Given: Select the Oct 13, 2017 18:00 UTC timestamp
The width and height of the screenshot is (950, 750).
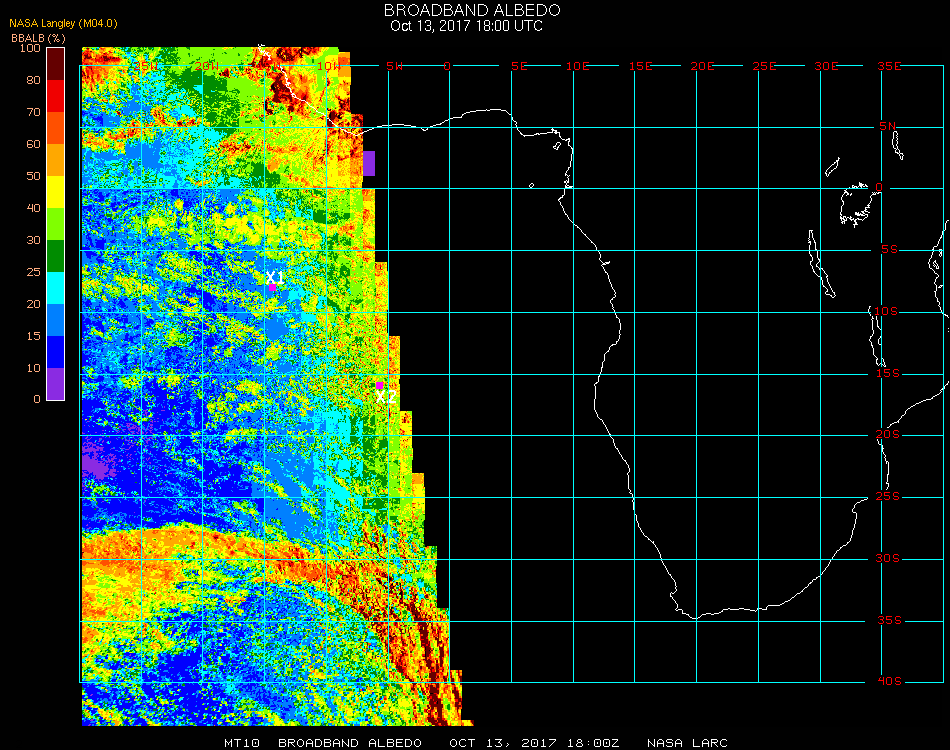Looking at the screenshot, I should [466, 26].
